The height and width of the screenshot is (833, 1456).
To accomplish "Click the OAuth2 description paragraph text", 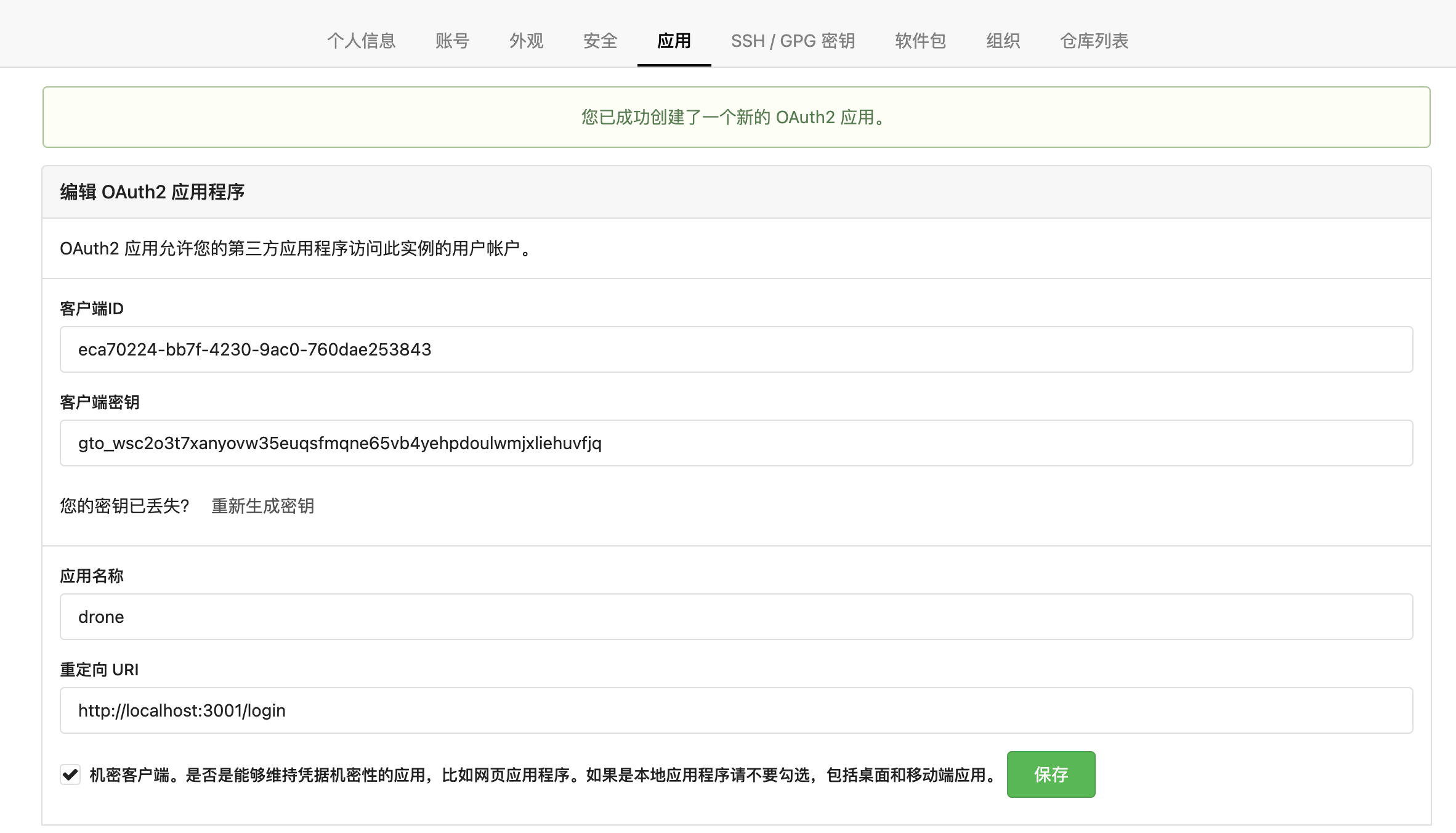I will tap(296, 248).
